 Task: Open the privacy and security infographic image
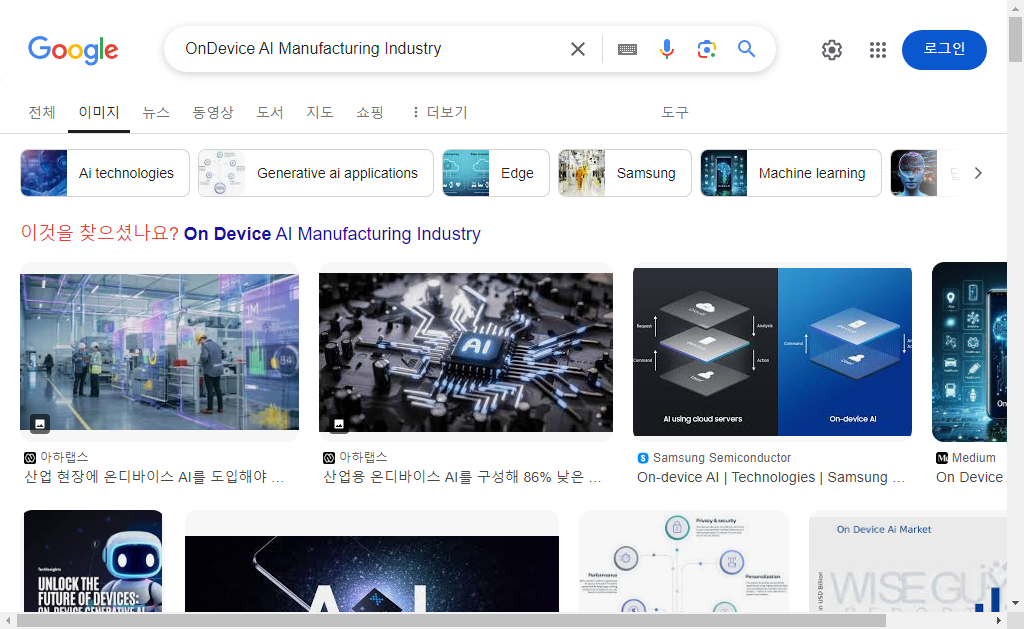click(684, 561)
